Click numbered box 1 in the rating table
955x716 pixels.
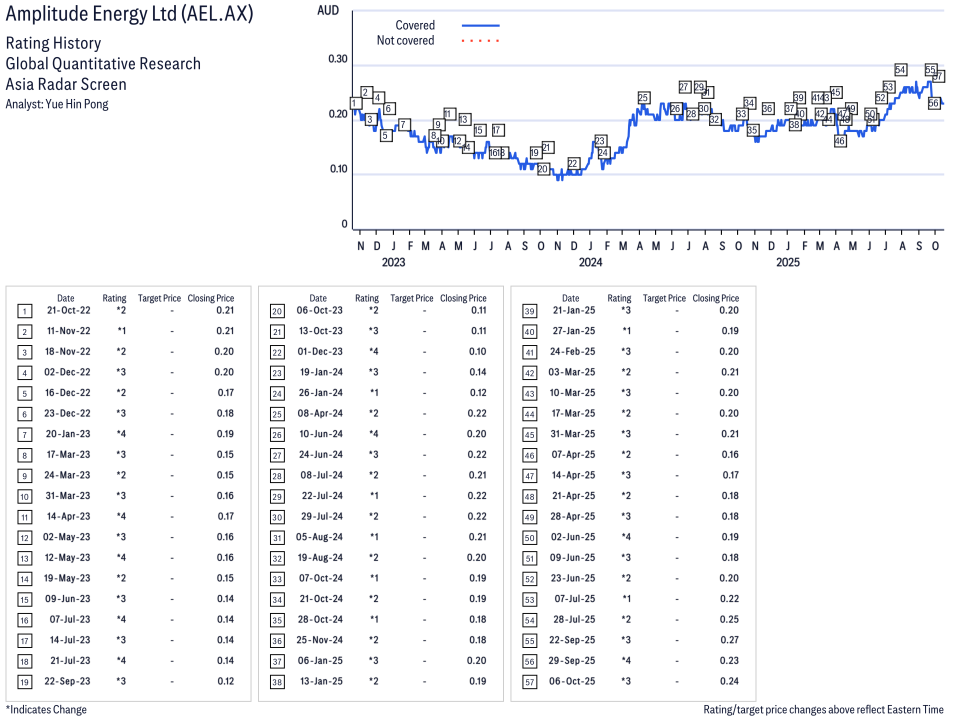click(x=25, y=311)
